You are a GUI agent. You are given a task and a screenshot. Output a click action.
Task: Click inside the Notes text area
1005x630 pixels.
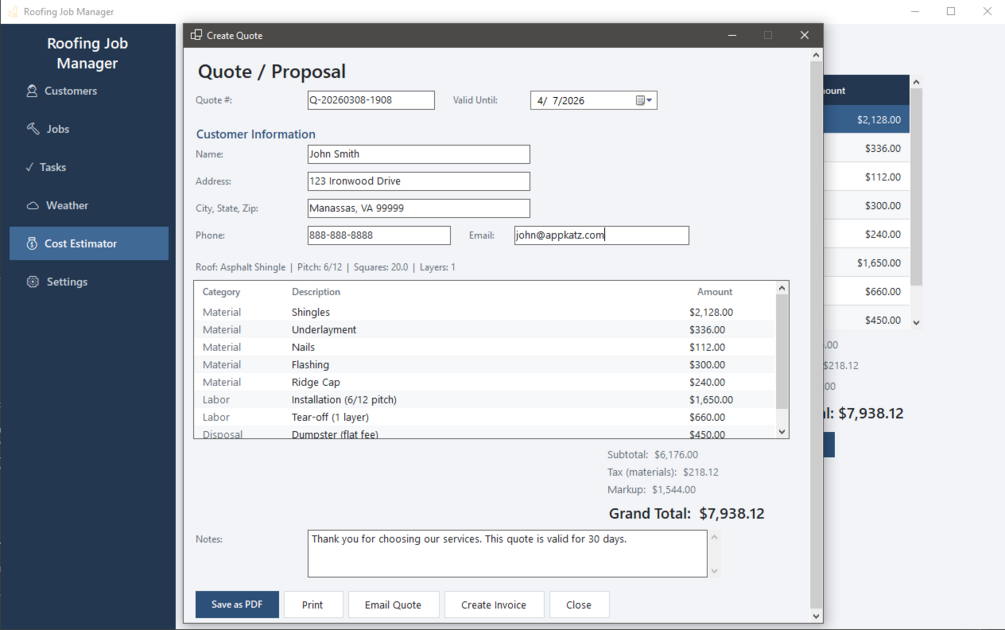pyautogui.click(x=508, y=553)
